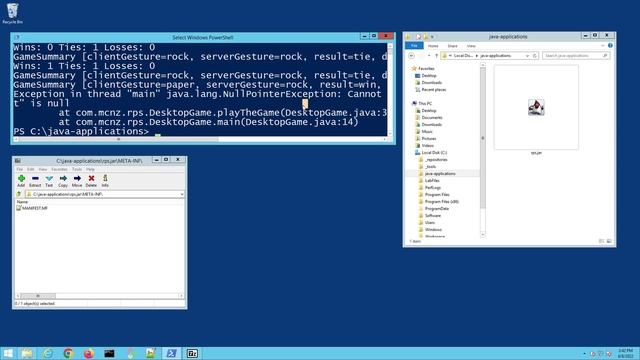Click the Info icon in 7-Zip toolbar

point(105,180)
